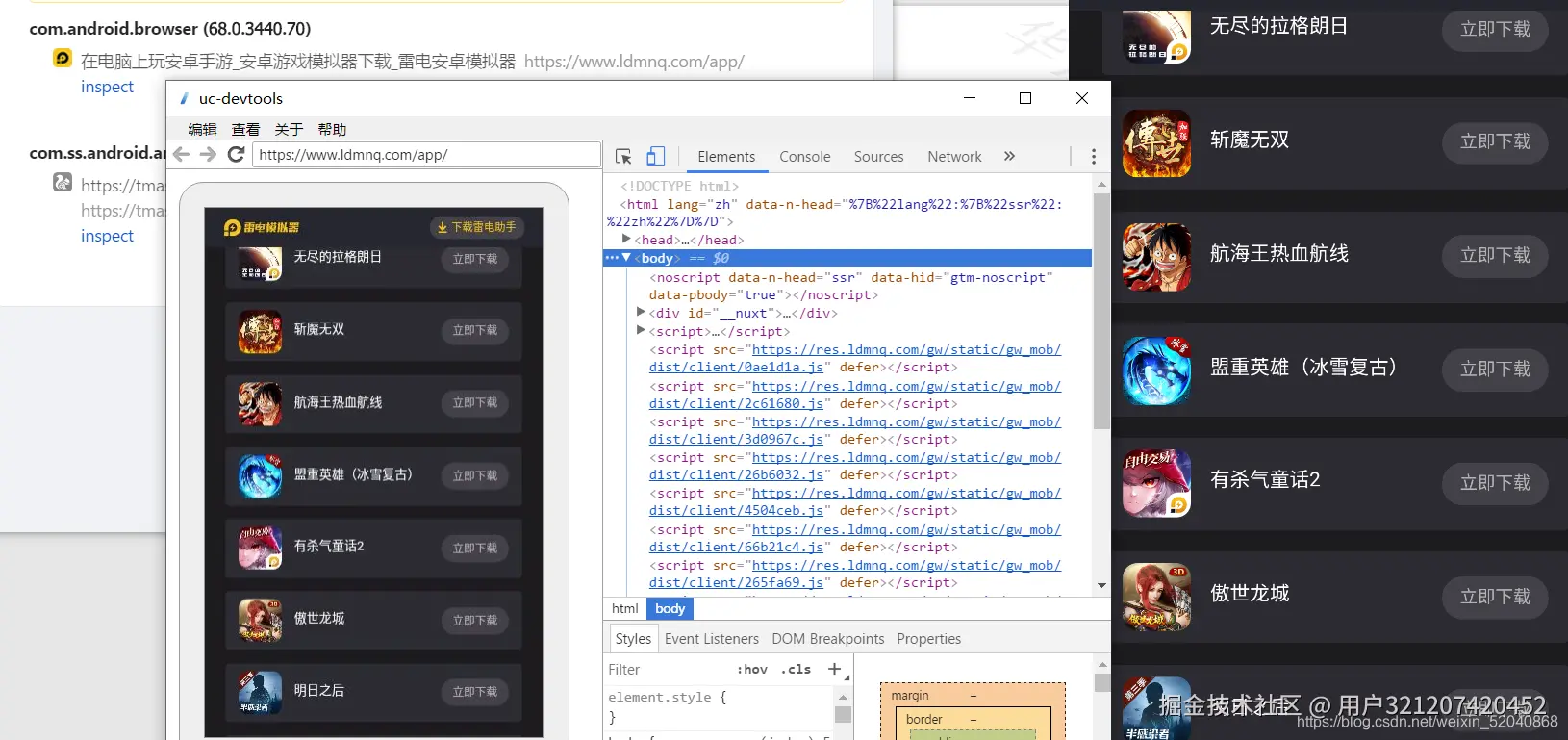1568x740 pixels.
Task: Click the 傲世龙城 icon in the right-hand page
Action: point(1156,598)
